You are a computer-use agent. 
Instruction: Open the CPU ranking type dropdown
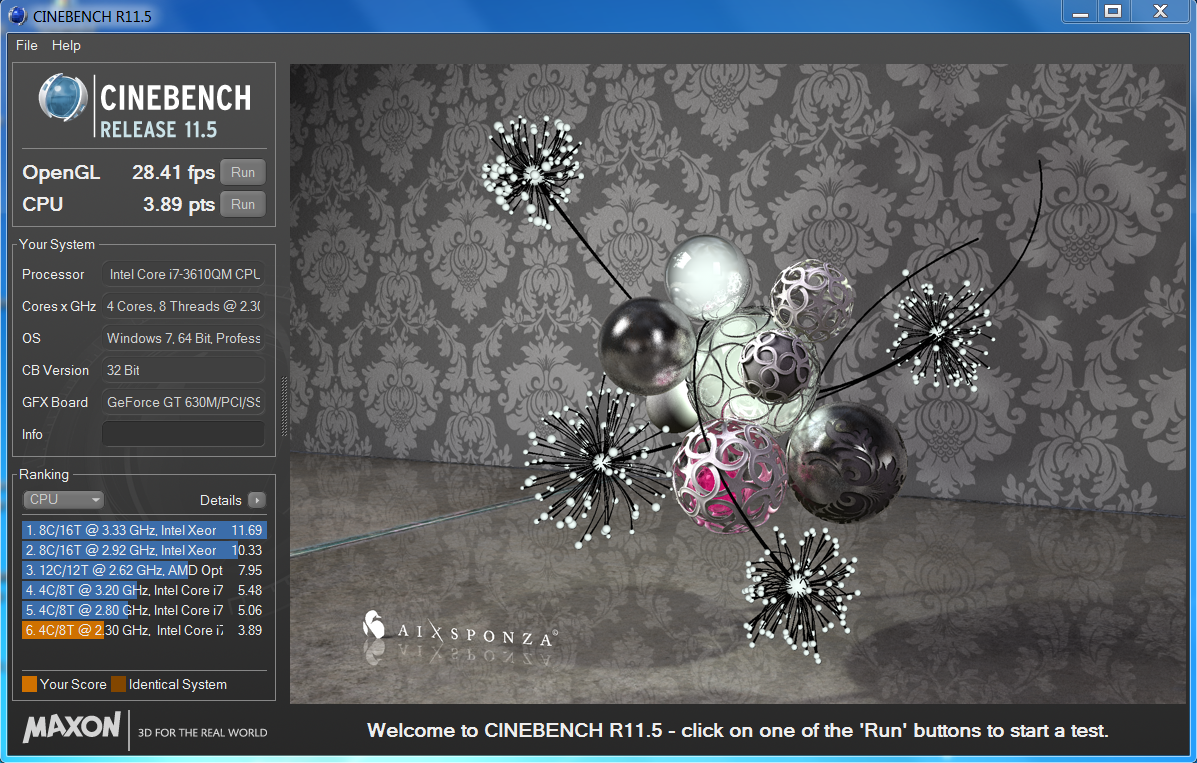pos(63,500)
